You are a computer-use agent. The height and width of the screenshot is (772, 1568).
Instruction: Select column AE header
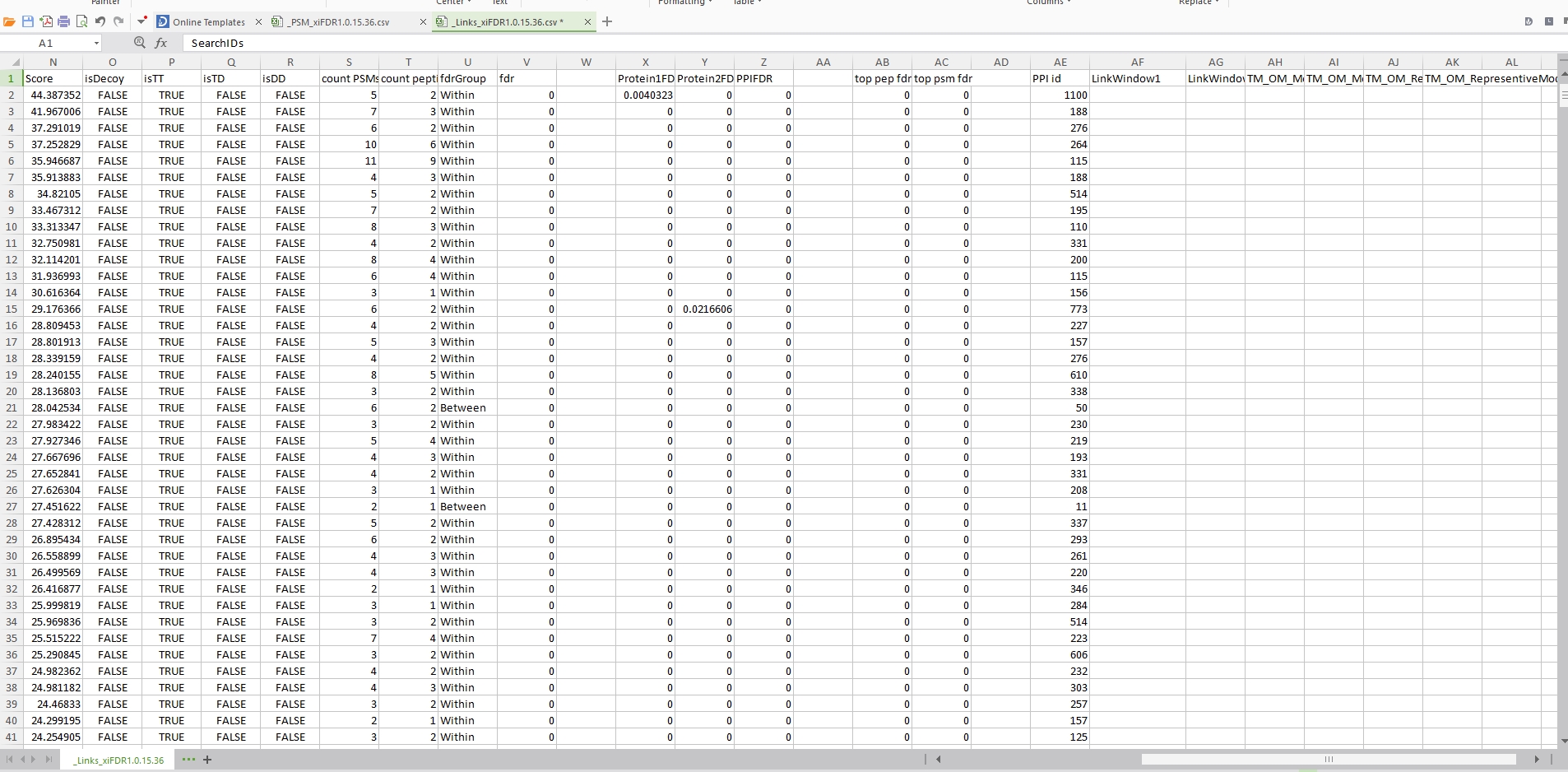coord(1060,63)
